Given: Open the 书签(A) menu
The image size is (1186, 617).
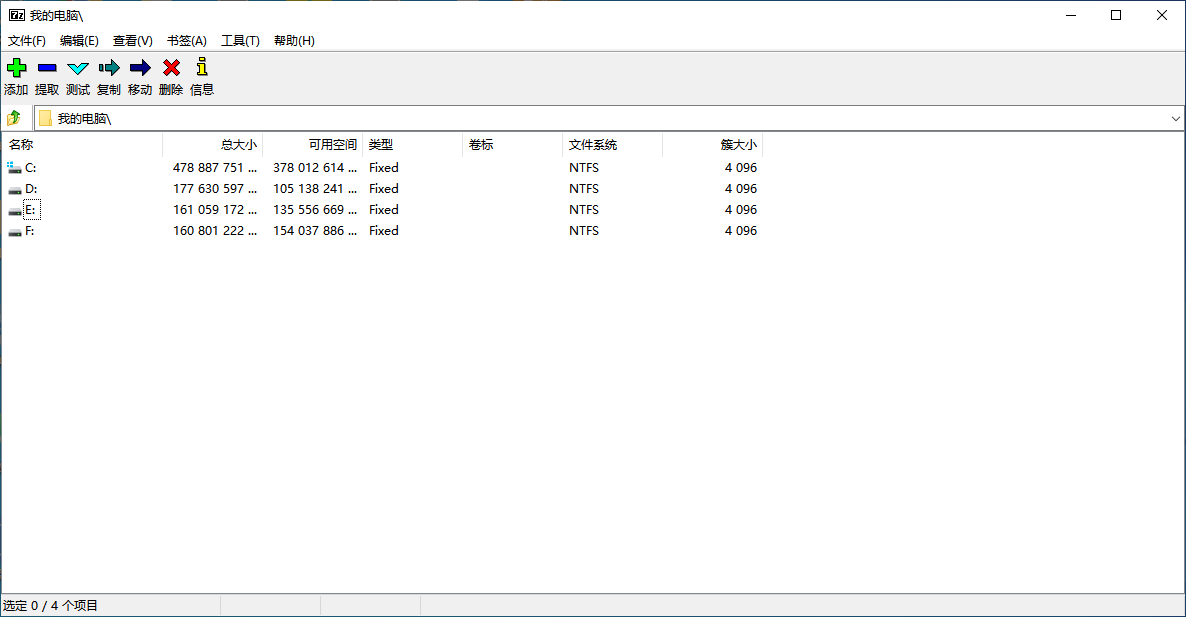Looking at the screenshot, I should (x=185, y=40).
